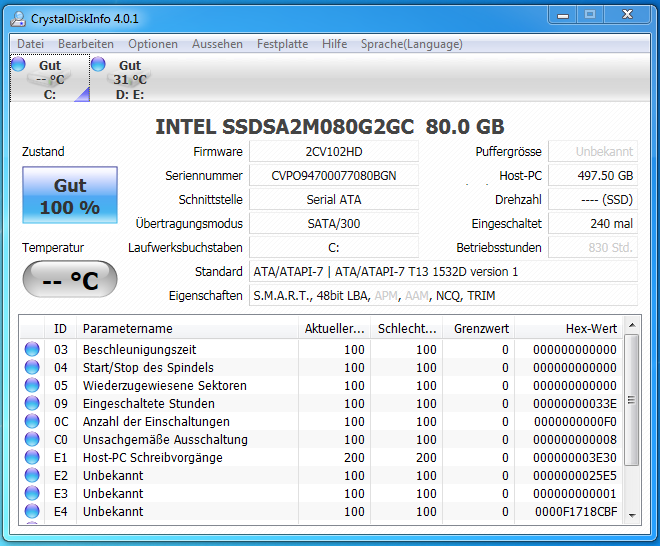This screenshot has width=660, height=546.
Task: Click status icon for row E3
Action: coord(32,493)
